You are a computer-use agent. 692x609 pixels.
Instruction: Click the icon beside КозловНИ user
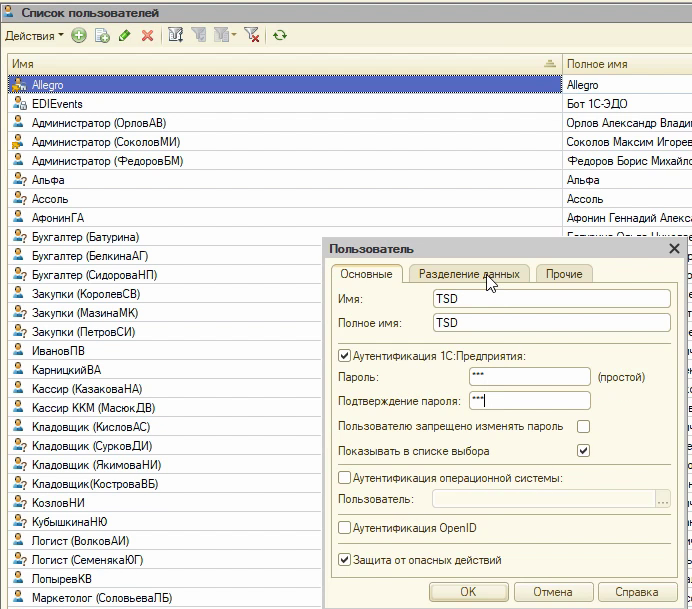click(19, 502)
